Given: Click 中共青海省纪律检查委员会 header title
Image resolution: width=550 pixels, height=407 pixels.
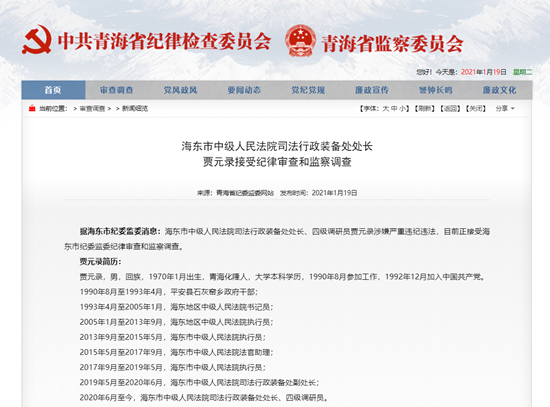Looking at the screenshot, I should click(165, 41).
